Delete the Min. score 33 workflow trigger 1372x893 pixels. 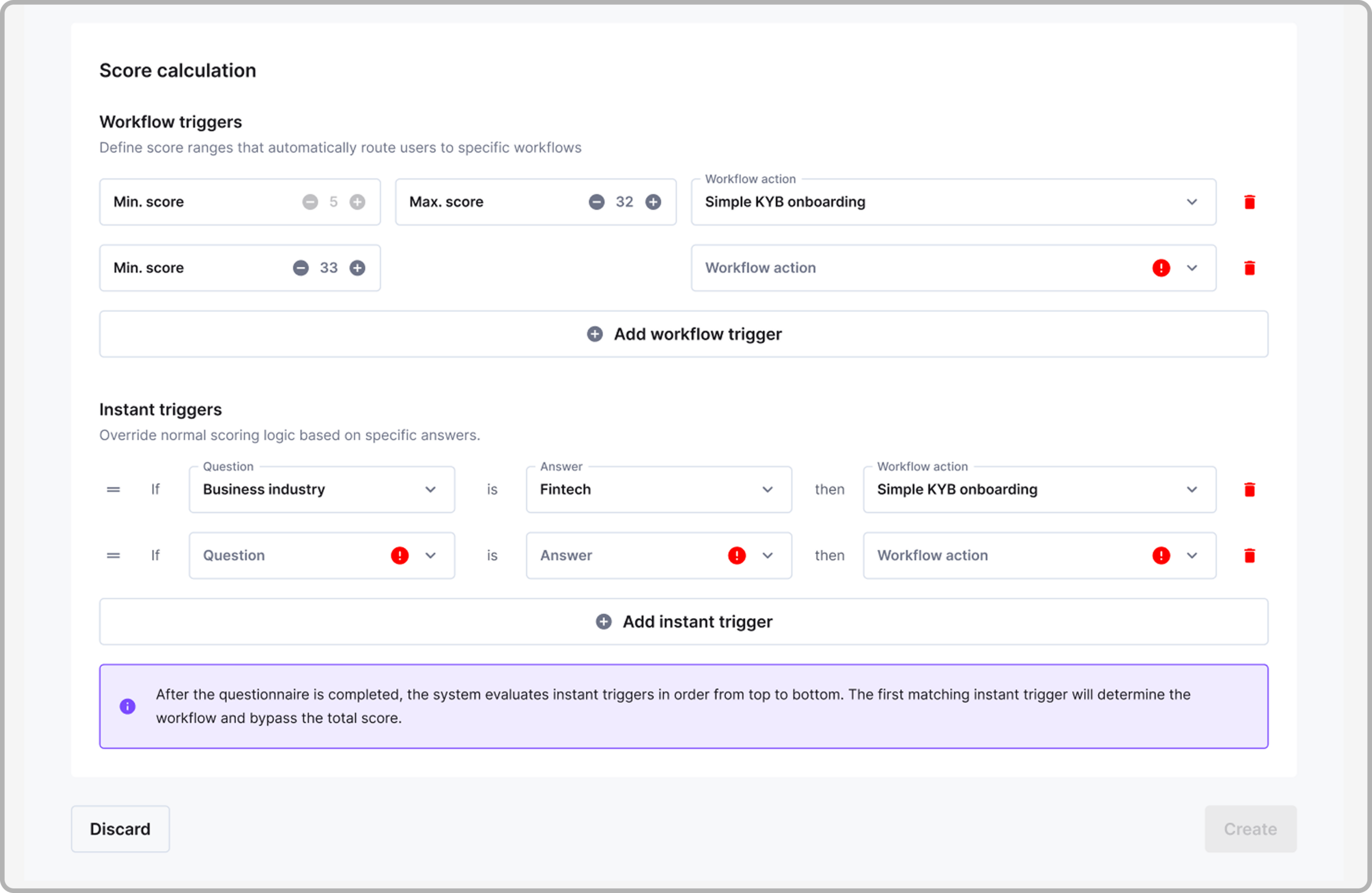tap(1250, 268)
